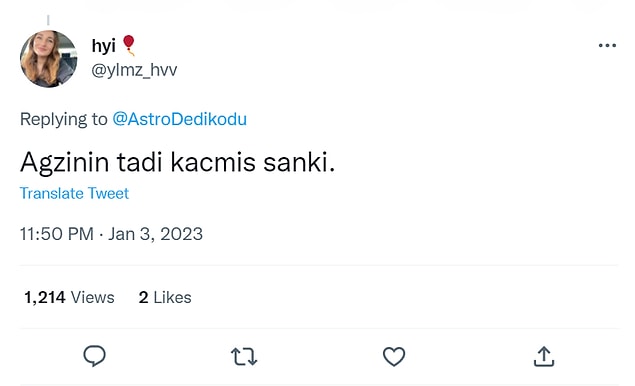Click the word kacmis in the tweet
Image resolution: width=635 pixels, height=386 pixels.
(213, 162)
